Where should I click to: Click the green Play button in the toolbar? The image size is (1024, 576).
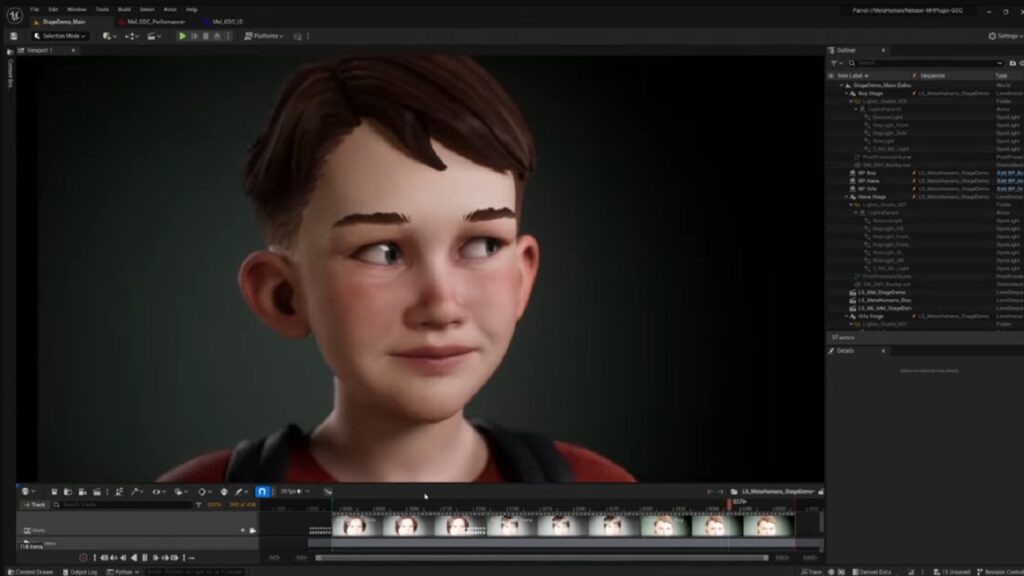click(x=183, y=36)
